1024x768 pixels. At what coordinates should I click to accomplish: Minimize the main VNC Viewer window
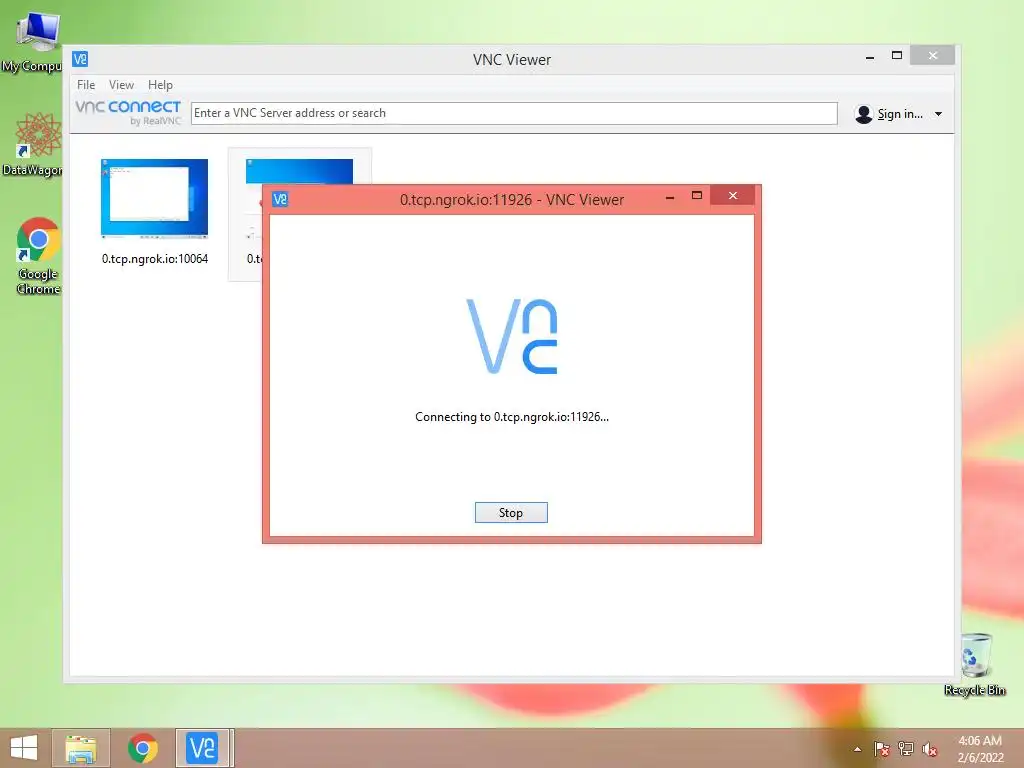(x=870, y=57)
